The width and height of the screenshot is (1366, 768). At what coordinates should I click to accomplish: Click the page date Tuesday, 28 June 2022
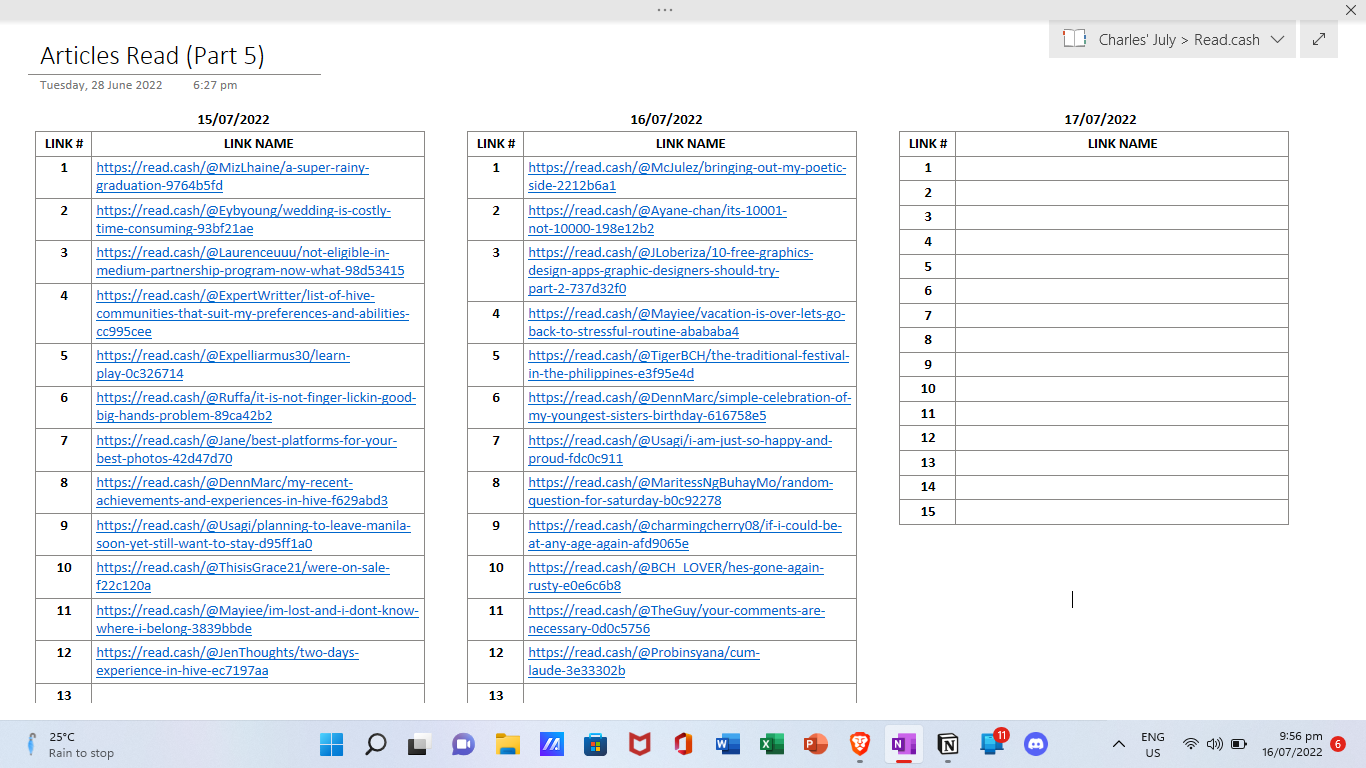point(101,85)
